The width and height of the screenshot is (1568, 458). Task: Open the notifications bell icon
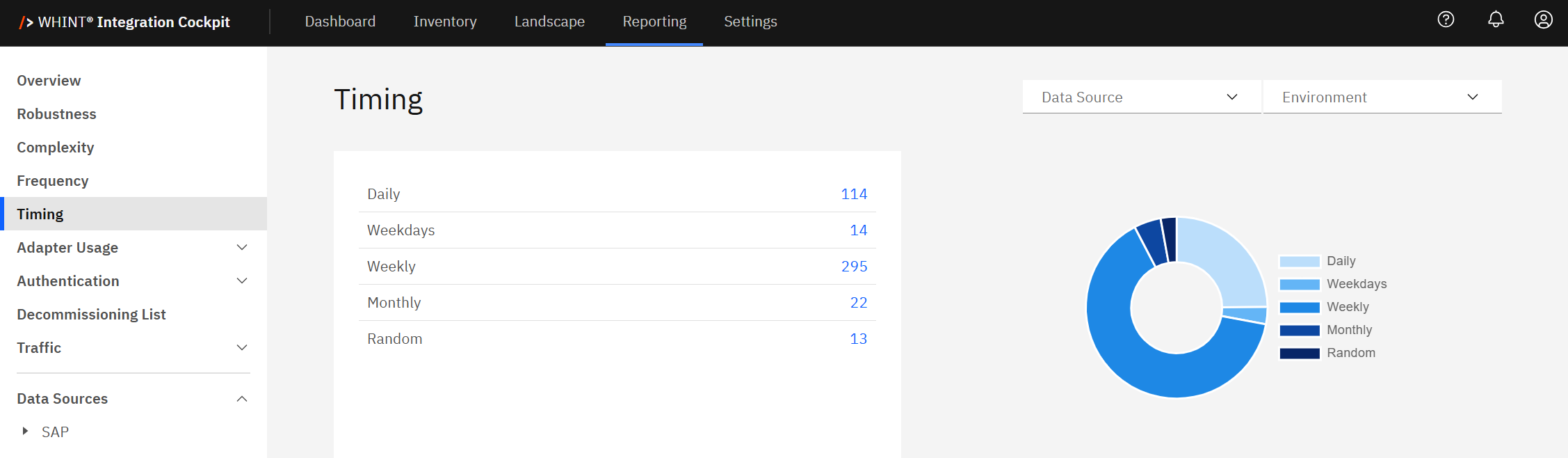point(1496,19)
